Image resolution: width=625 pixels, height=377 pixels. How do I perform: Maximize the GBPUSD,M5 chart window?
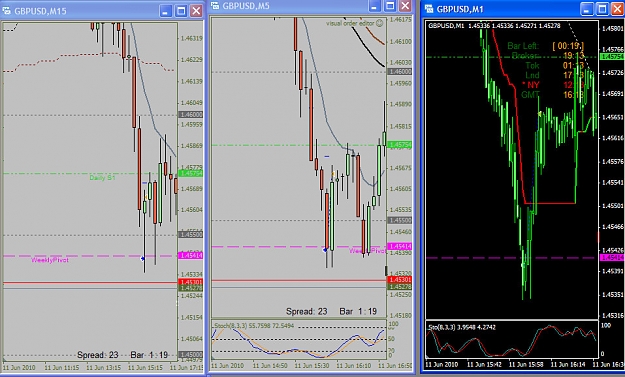pos(390,6)
